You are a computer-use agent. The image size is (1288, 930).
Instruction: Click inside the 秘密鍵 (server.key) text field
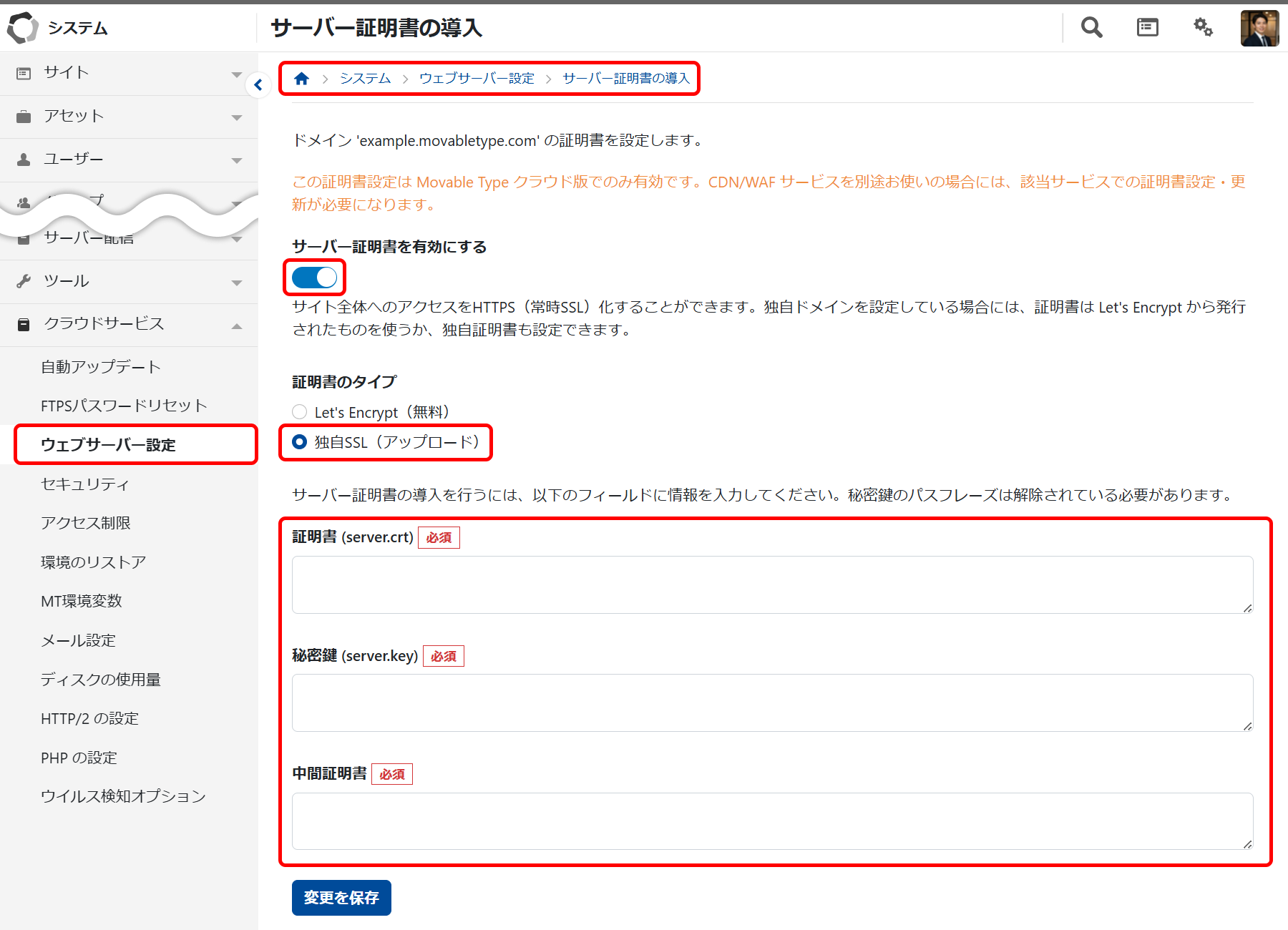(x=771, y=703)
